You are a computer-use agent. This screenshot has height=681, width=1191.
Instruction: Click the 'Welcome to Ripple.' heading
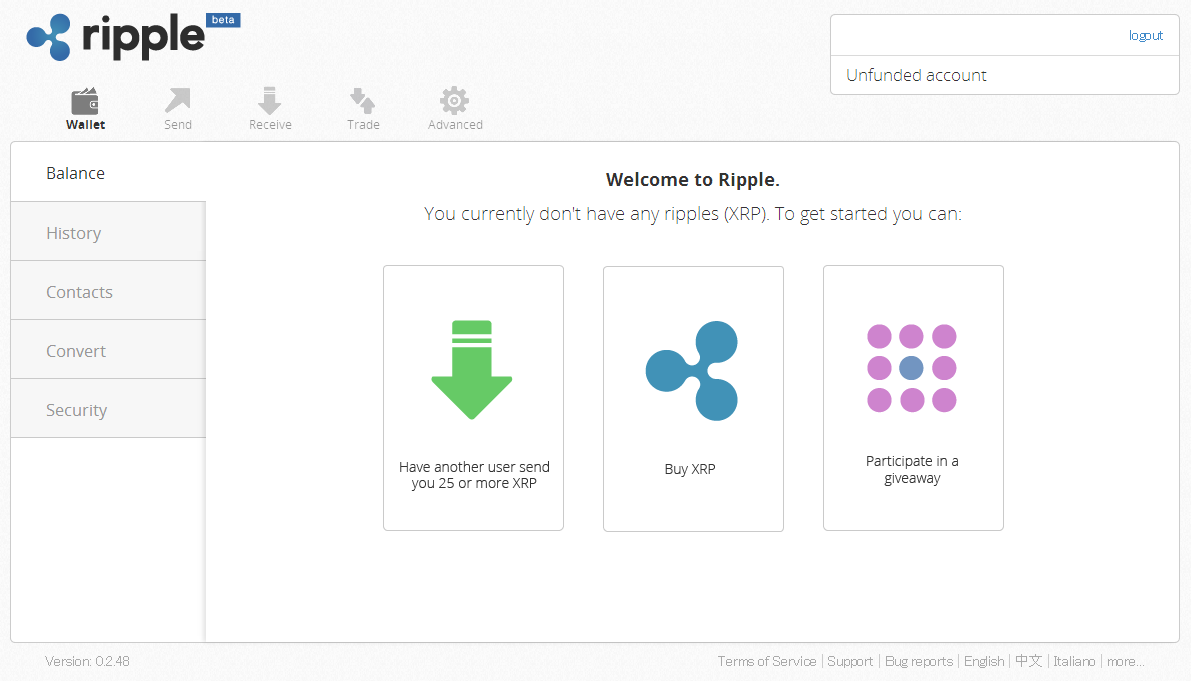692,180
